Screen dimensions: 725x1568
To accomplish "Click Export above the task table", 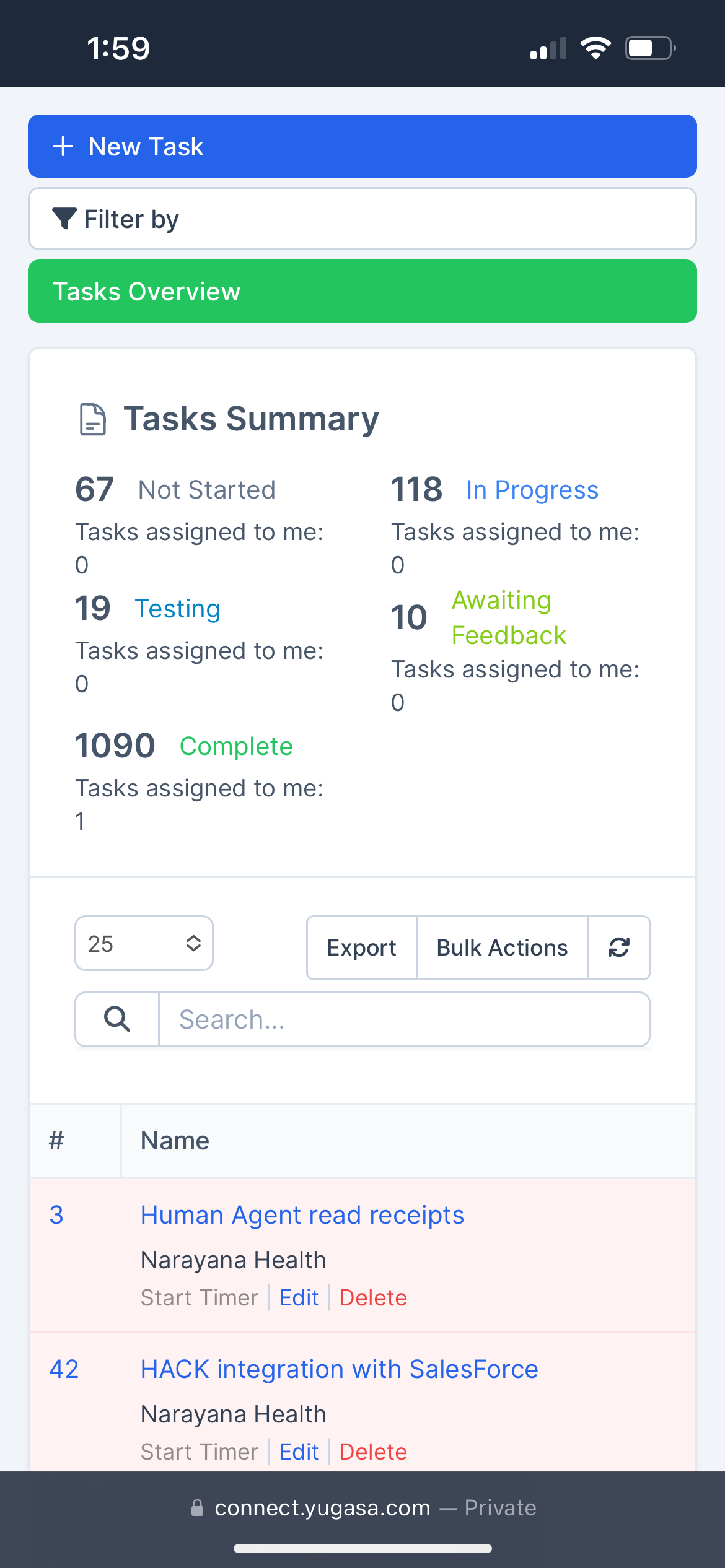I will pos(361,947).
